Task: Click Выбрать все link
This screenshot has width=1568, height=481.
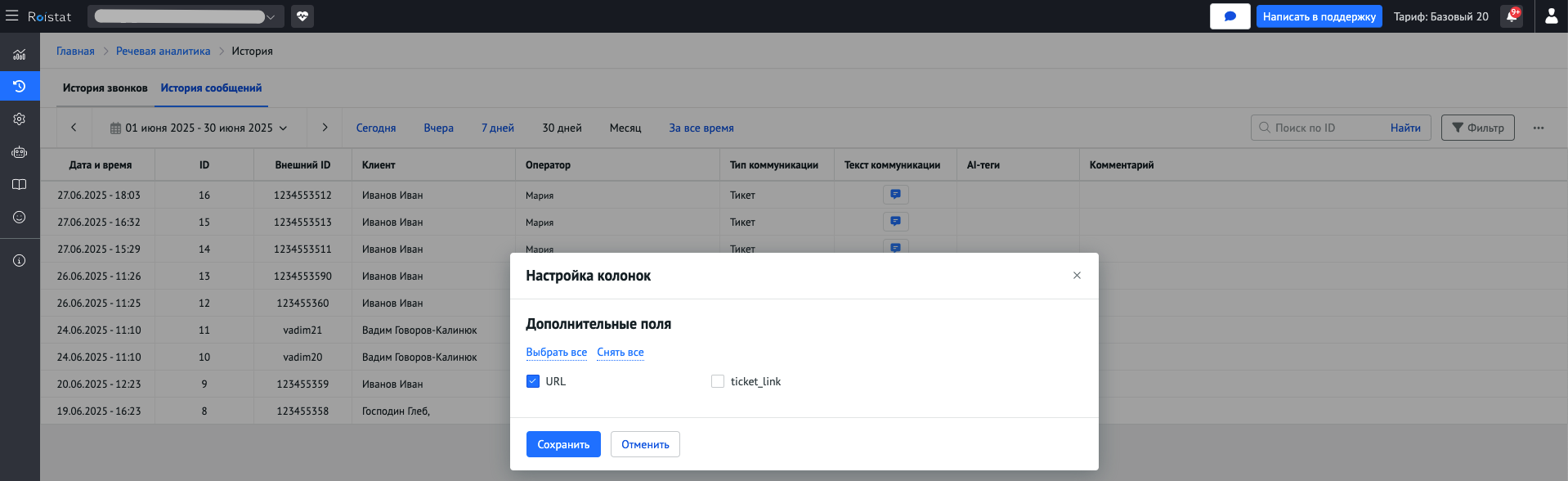Action: click(556, 352)
